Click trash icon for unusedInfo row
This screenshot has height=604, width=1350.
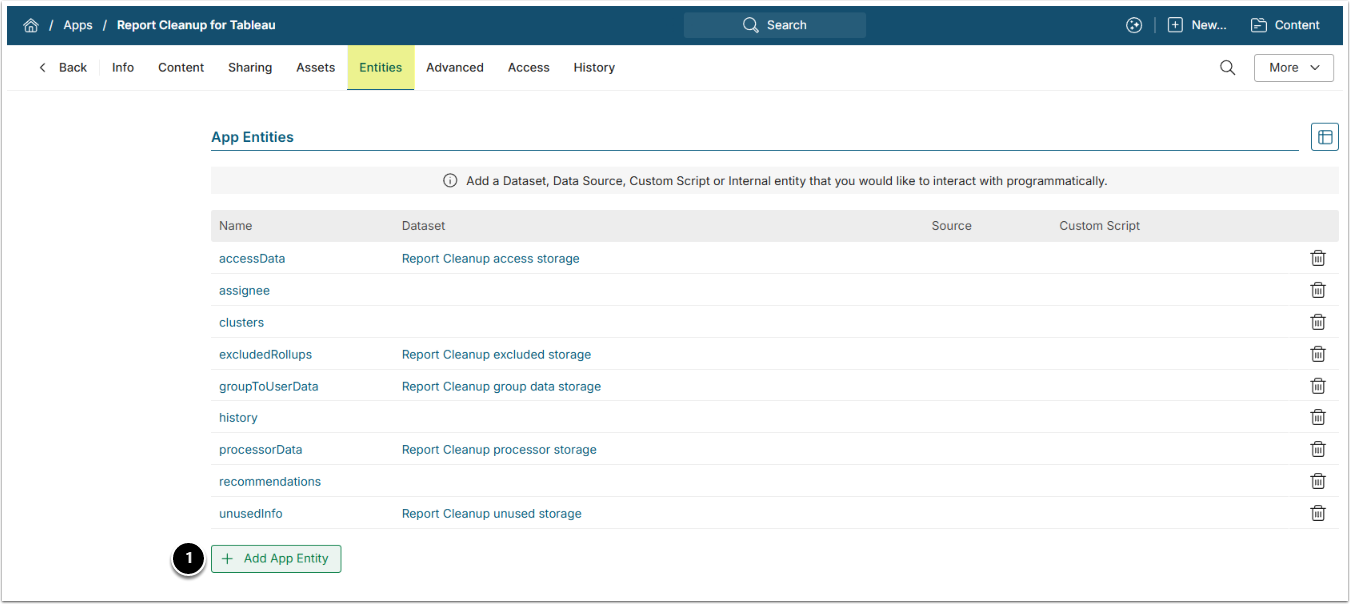[x=1318, y=513]
